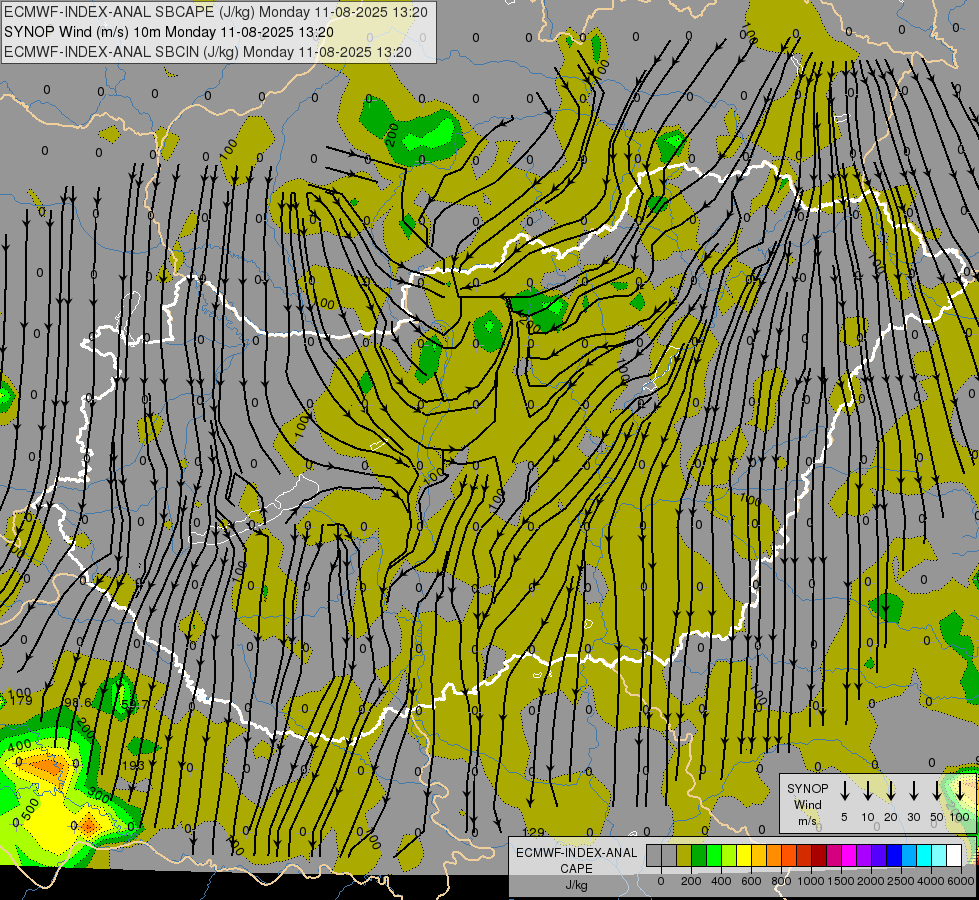Click the '129' CAPE value near the bottom legend
The image size is (979, 900).
[533, 832]
